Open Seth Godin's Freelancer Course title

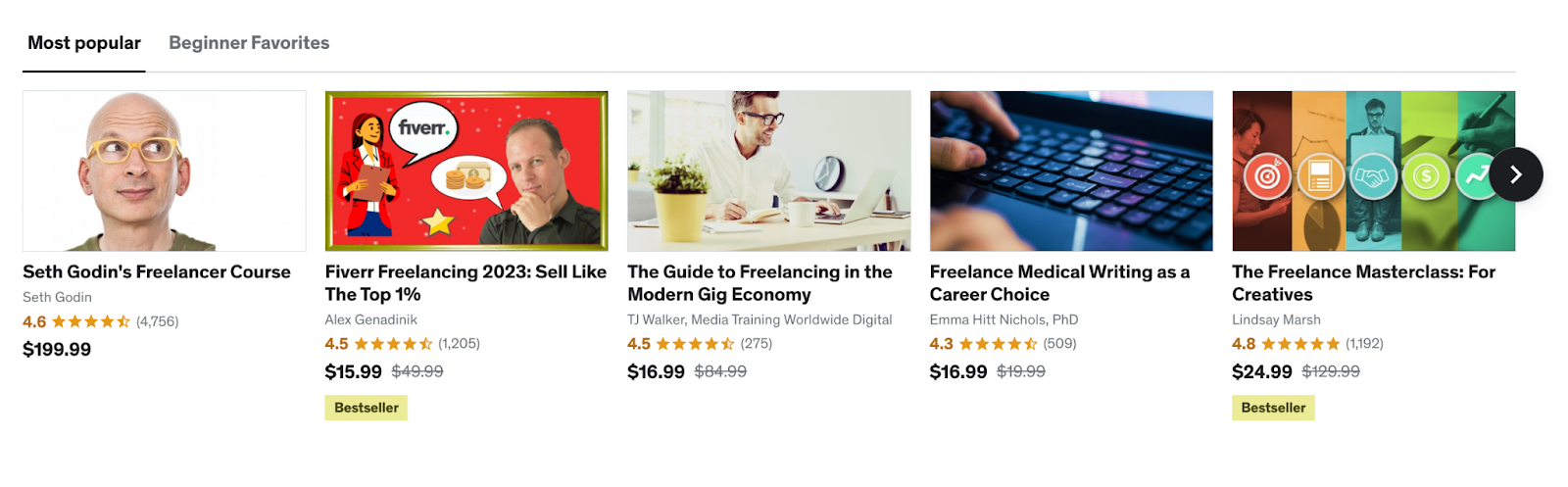click(157, 272)
